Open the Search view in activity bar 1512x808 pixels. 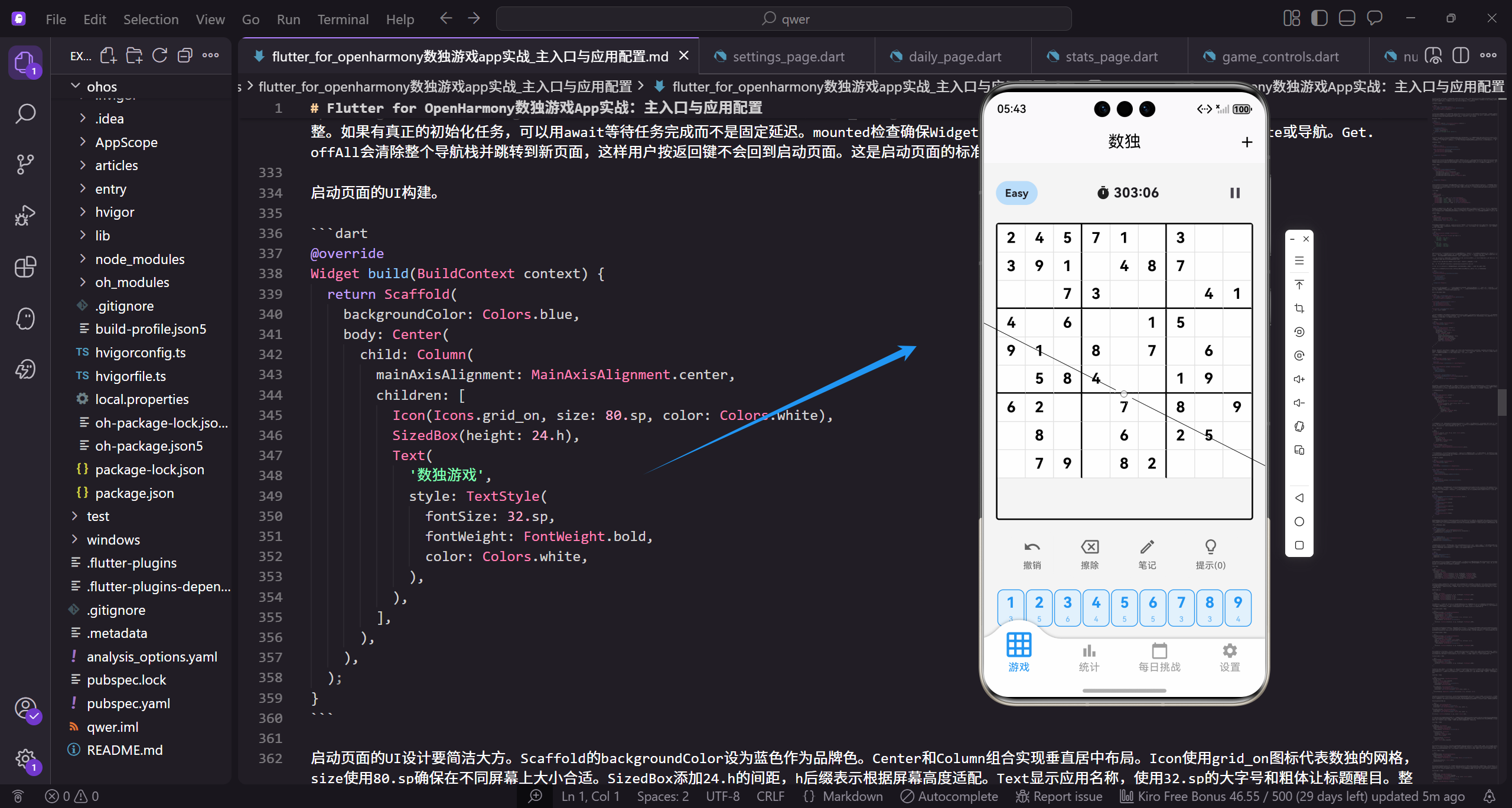[25, 113]
